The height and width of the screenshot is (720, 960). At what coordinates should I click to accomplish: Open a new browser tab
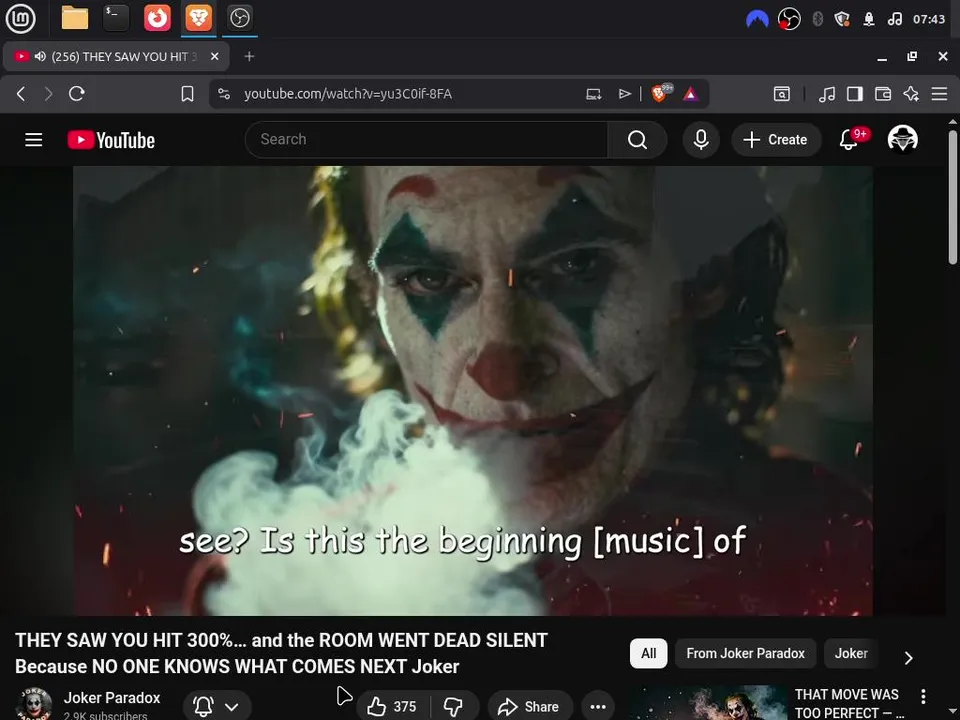click(249, 56)
